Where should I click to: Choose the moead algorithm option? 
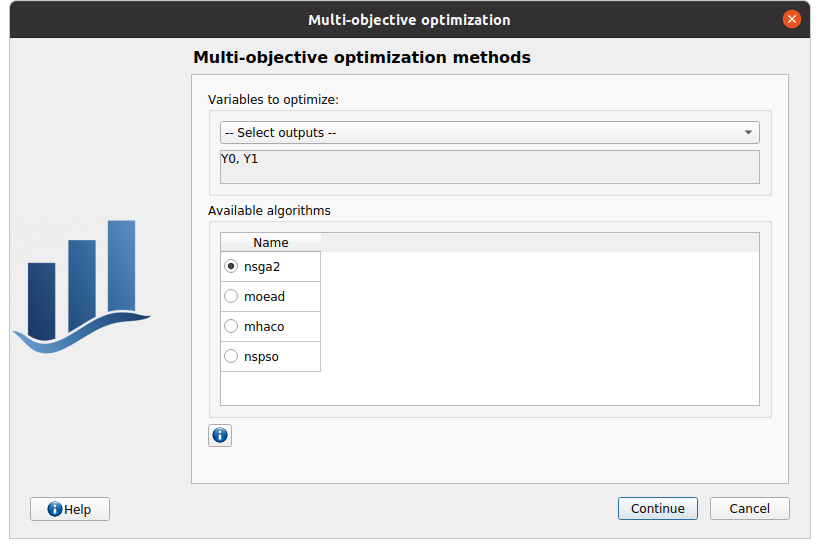coord(232,296)
